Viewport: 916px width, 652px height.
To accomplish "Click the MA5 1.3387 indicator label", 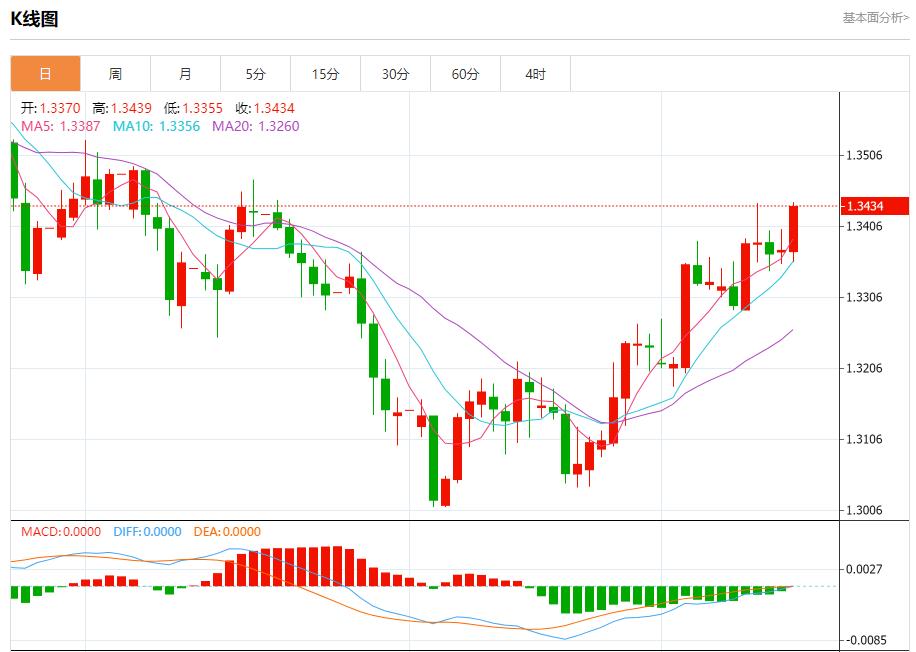I will tap(60, 126).
